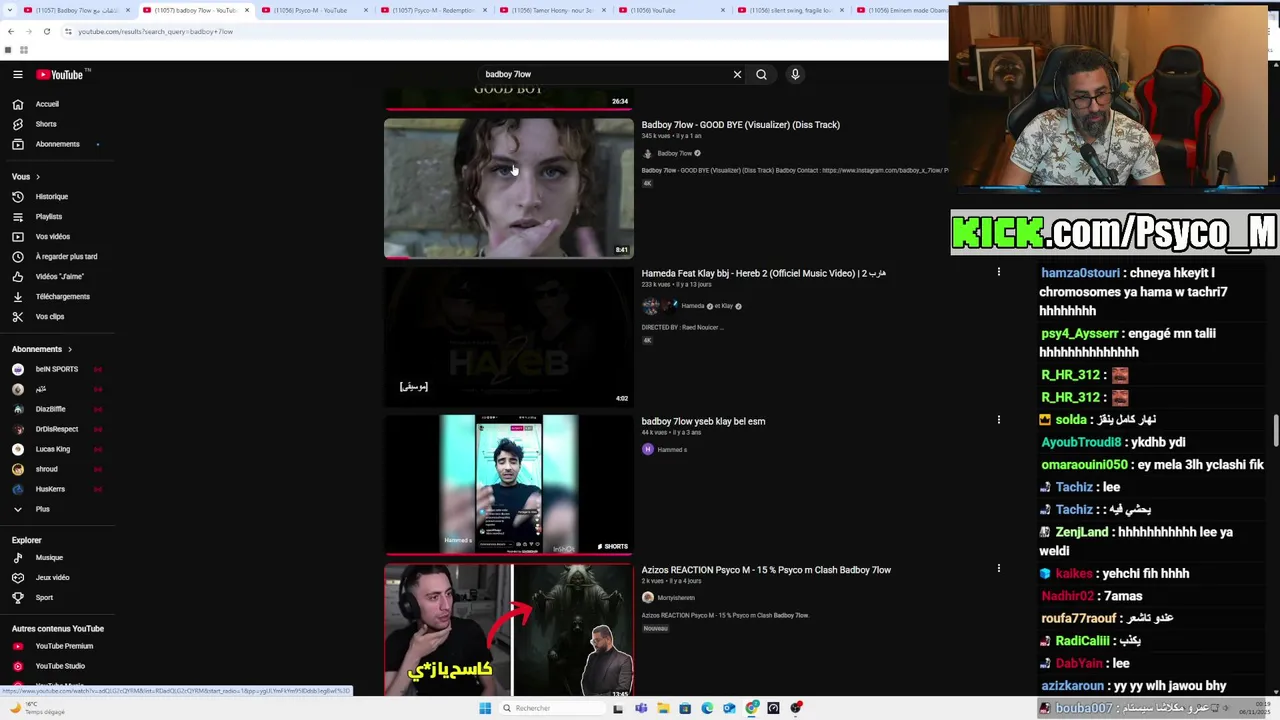The image size is (1280, 720).
Task: Open the Windows Start menu
Action: click(485, 708)
